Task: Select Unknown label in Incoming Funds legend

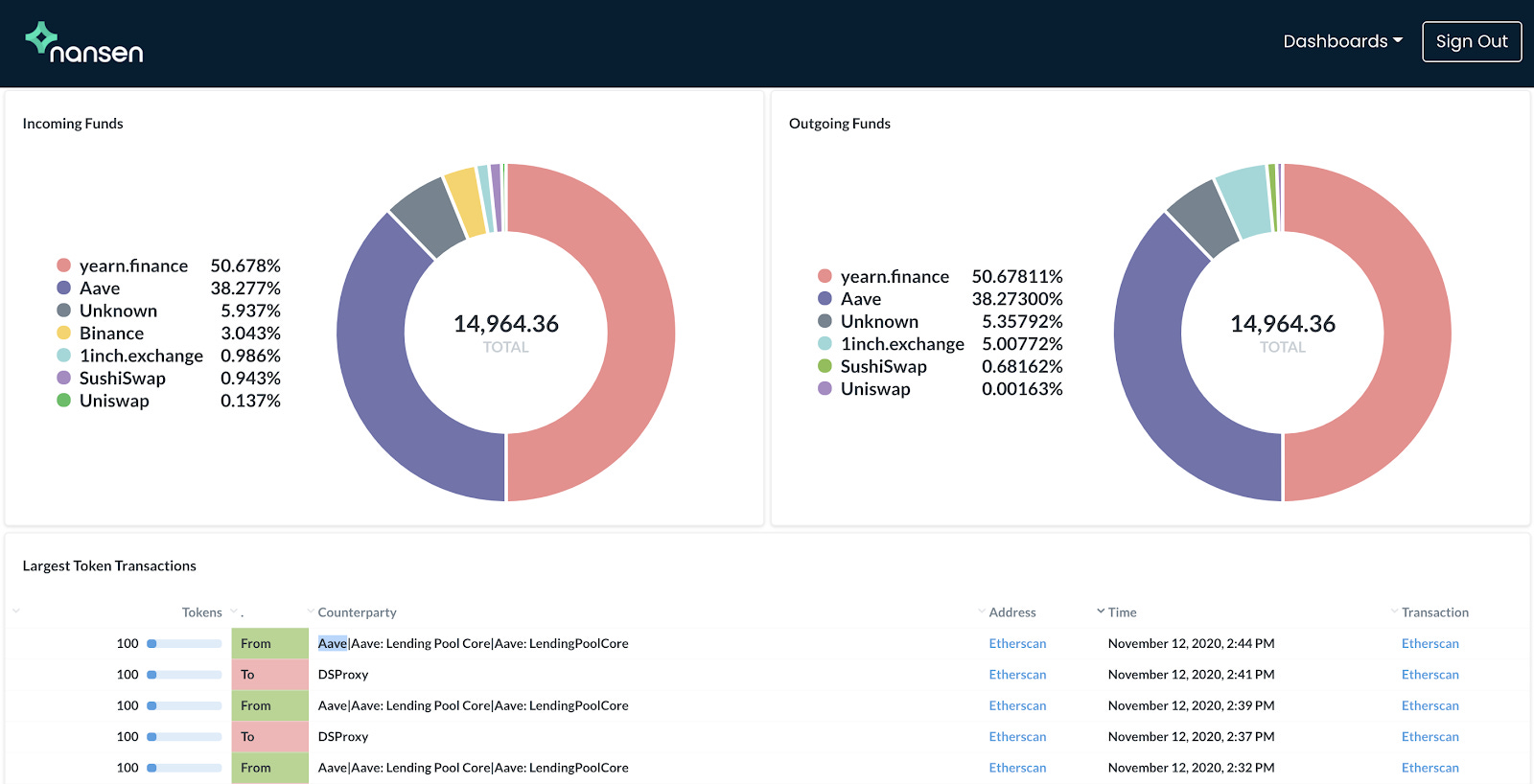Action: [118, 311]
